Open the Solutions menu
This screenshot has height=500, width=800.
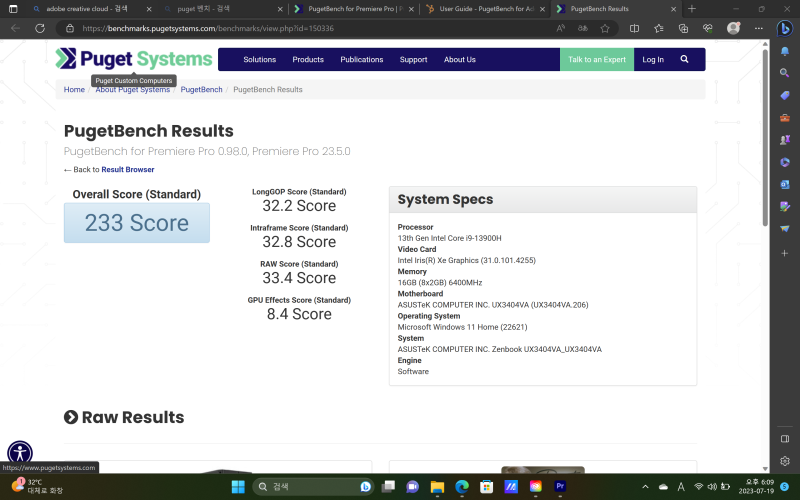coord(260,59)
